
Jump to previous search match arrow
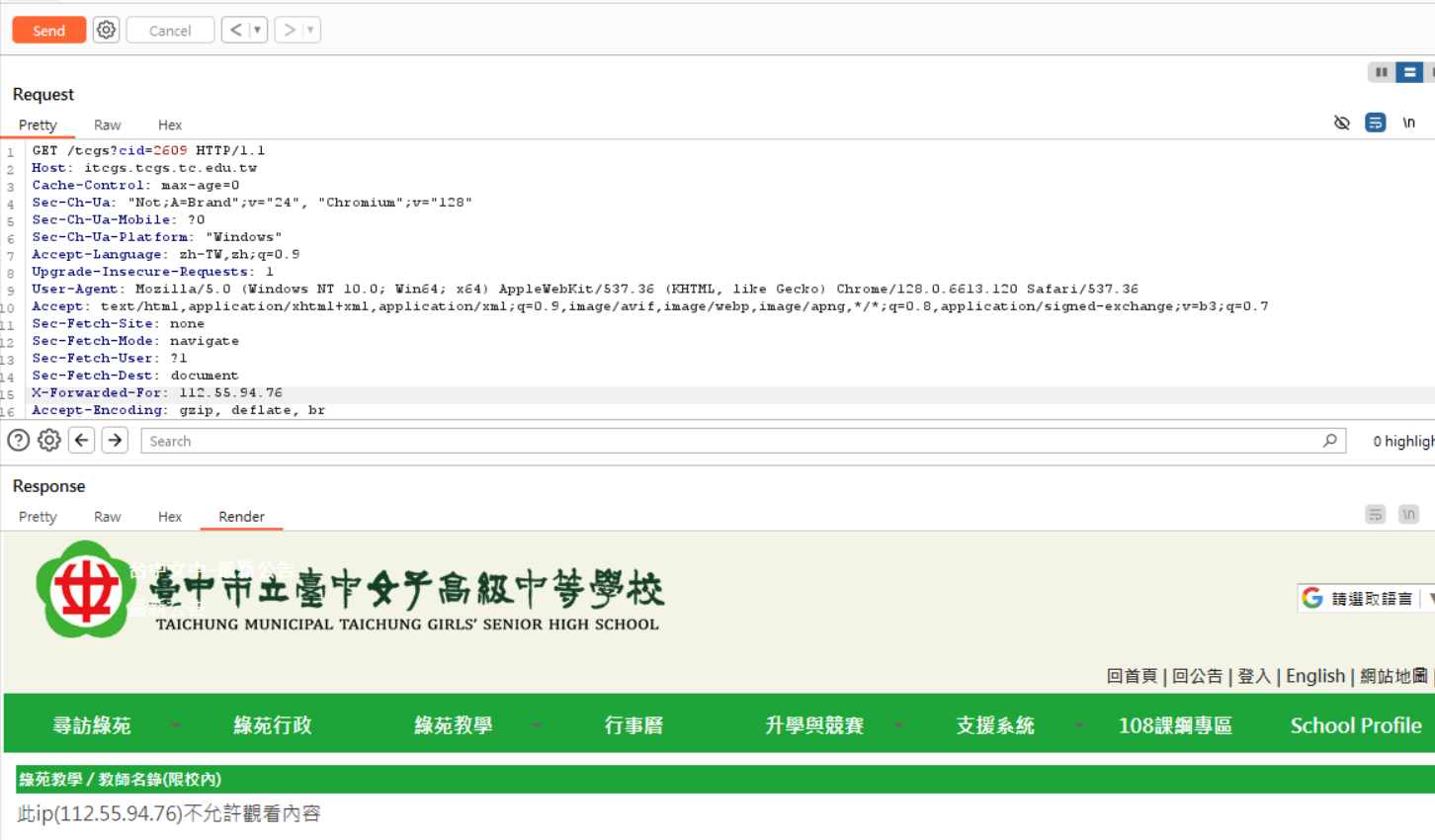click(82, 441)
